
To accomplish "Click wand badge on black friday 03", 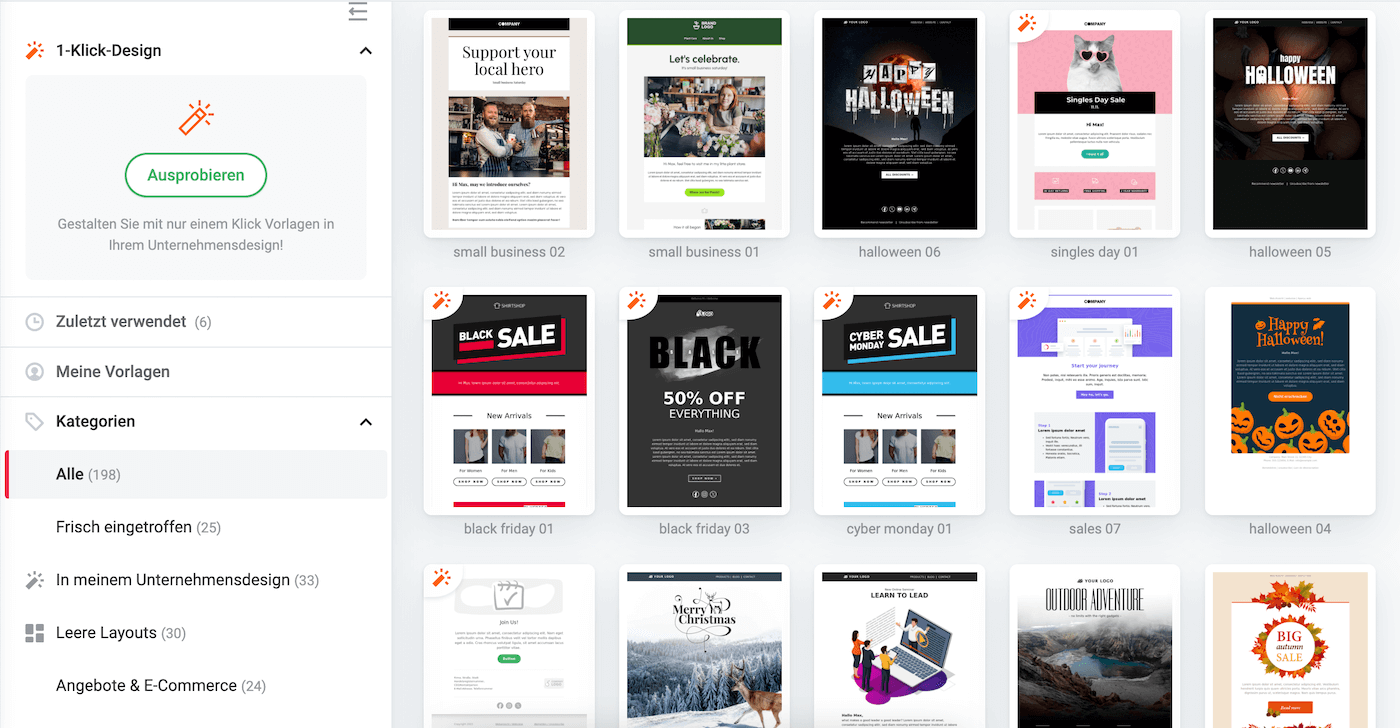I will [635, 301].
